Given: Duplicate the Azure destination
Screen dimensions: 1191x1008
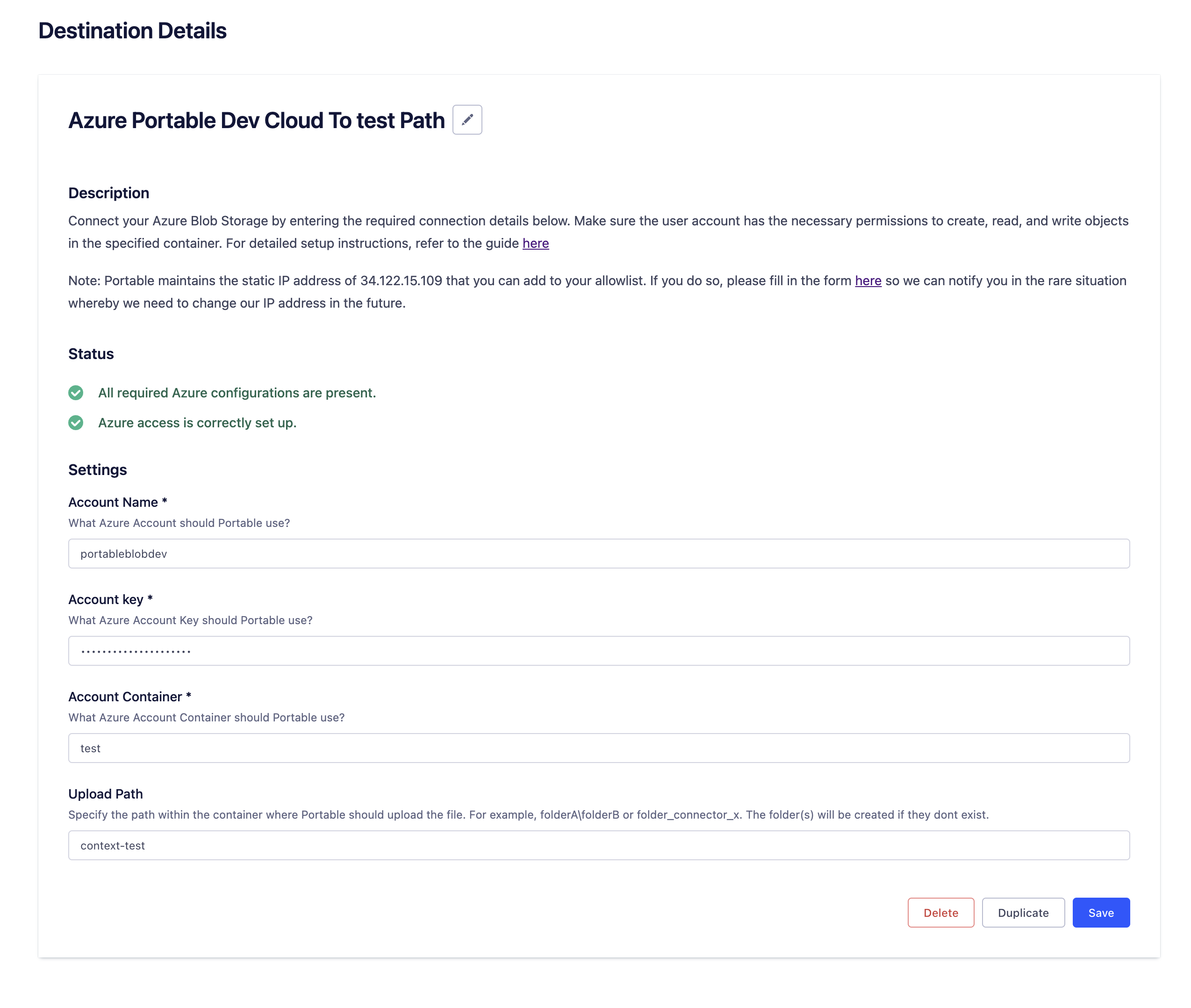Looking at the screenshot, I should coord(1022,913).
